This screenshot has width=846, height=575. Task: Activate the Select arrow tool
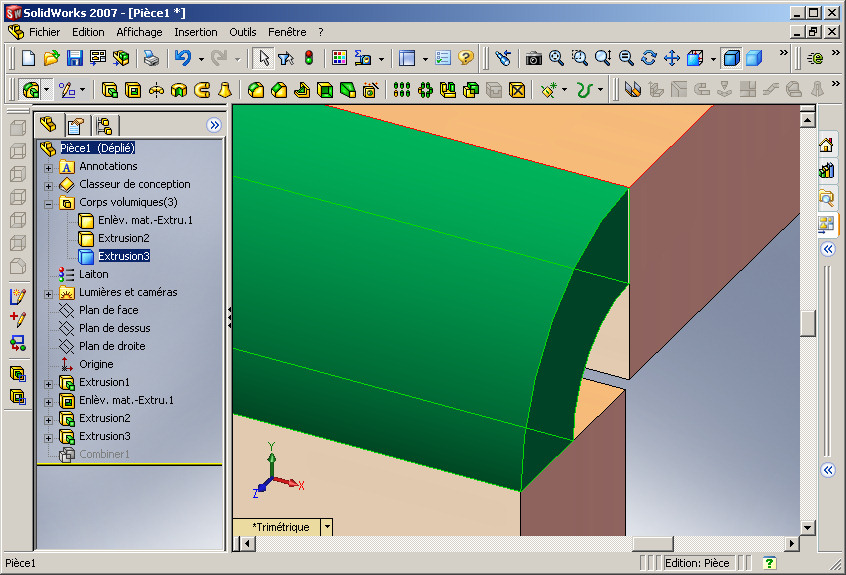click(263, 58)
